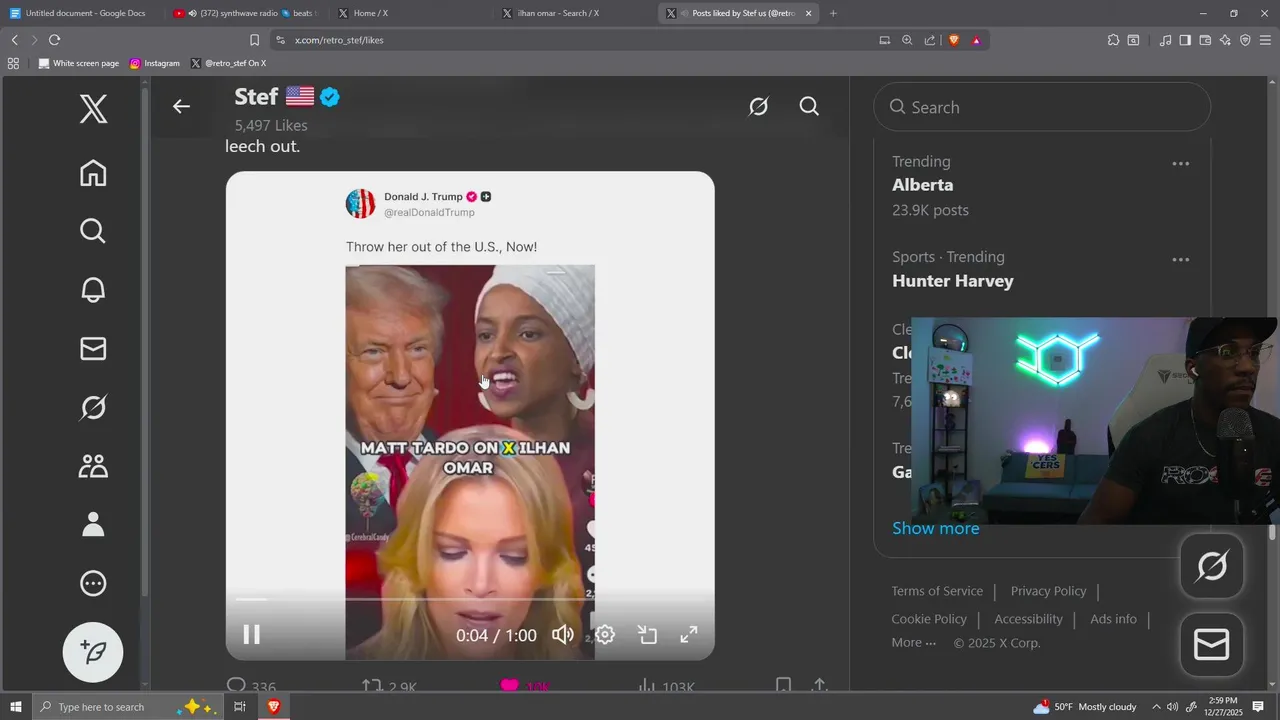The height and width of the screenshot is (720, 1280).
Task: Open Brave Rewards triangle icon
Action: (x=976, y=40)
